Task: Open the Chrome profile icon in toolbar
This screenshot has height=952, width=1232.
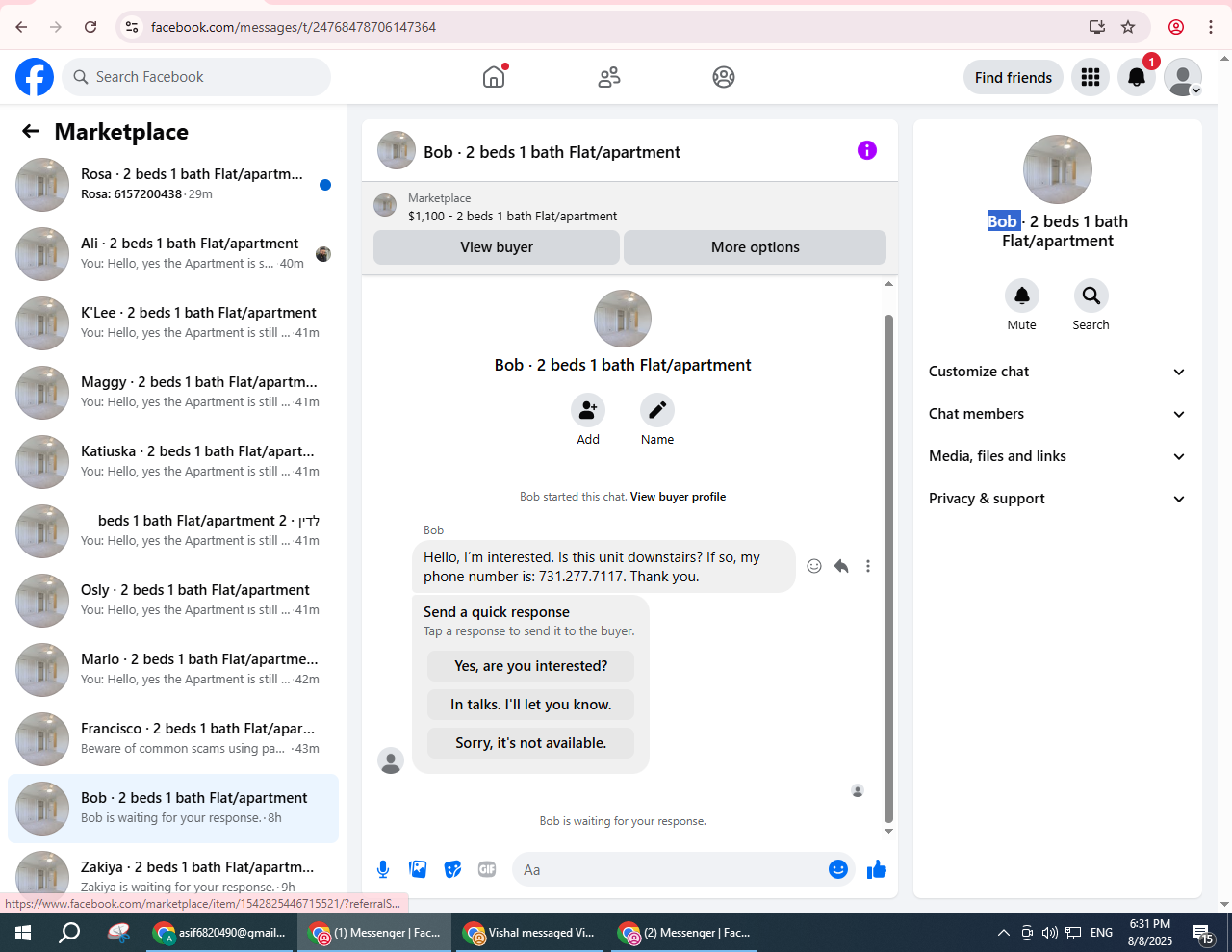Action: click(1176, 27)
